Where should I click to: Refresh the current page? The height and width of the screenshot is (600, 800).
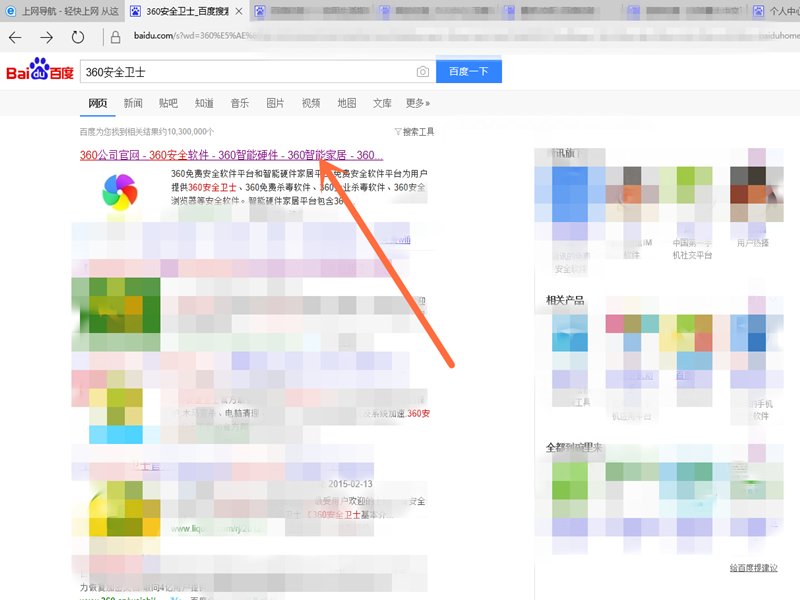point(78,36)
